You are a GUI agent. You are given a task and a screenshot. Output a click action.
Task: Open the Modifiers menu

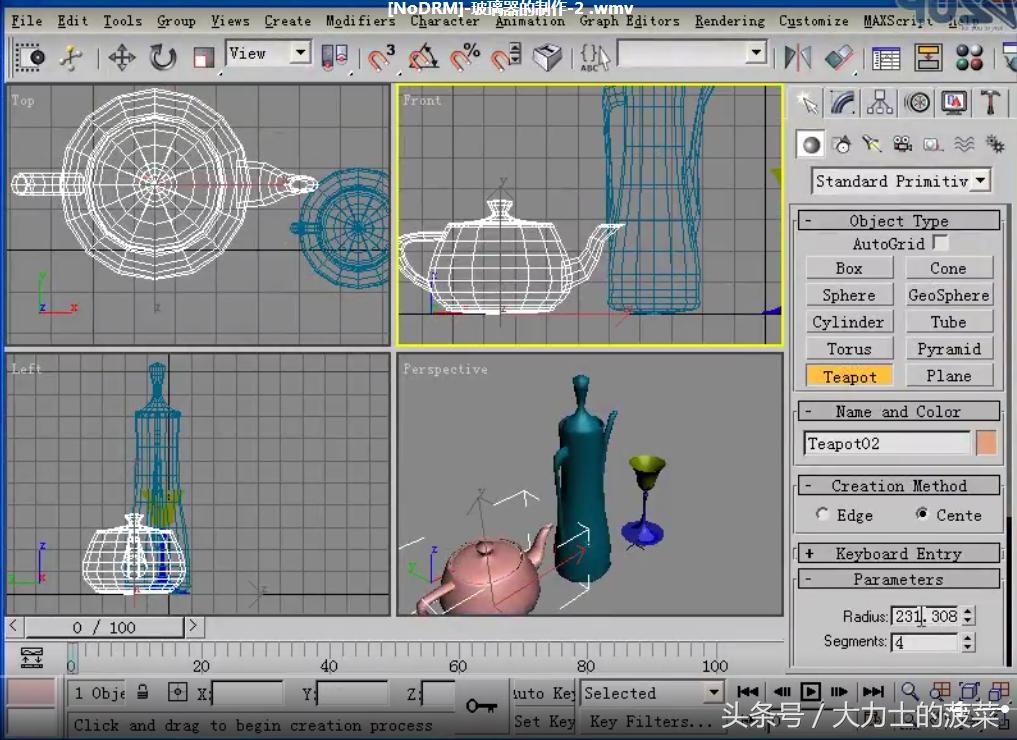(x=360, y=20)
